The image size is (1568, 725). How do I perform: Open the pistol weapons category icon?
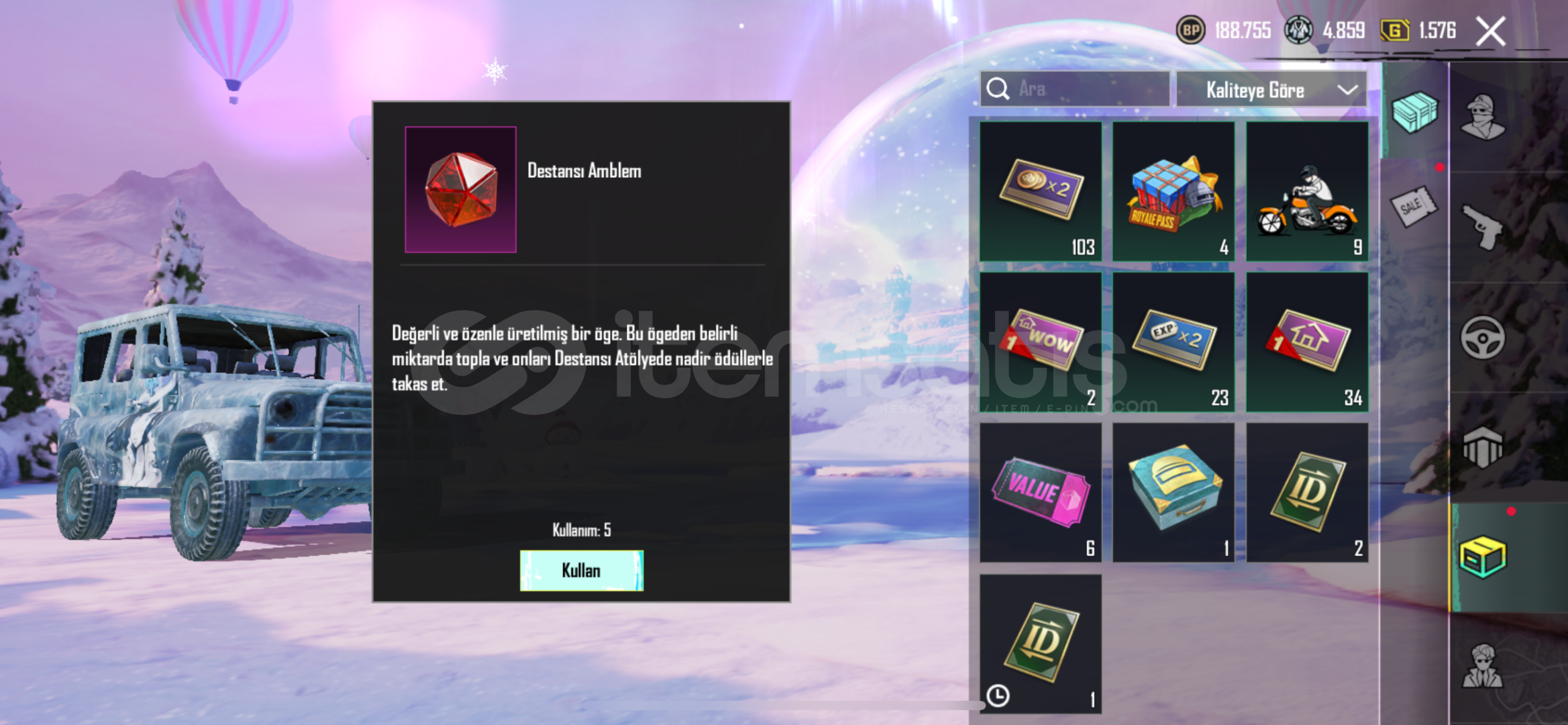[1483, 227]
